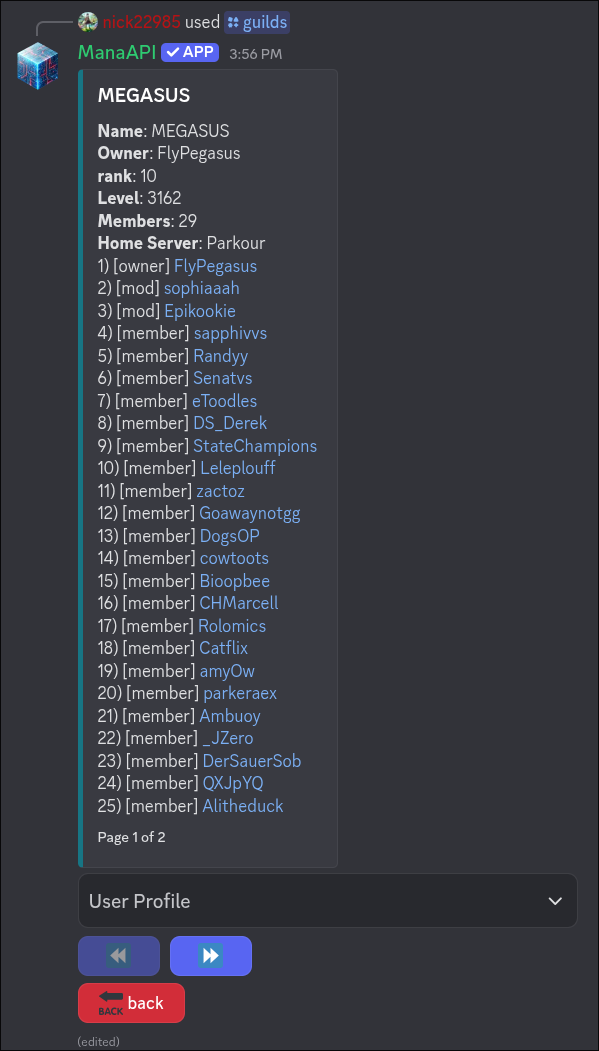
Task: Click the apps icon inside the guilds pill
Action: click(x=231, y=22)
